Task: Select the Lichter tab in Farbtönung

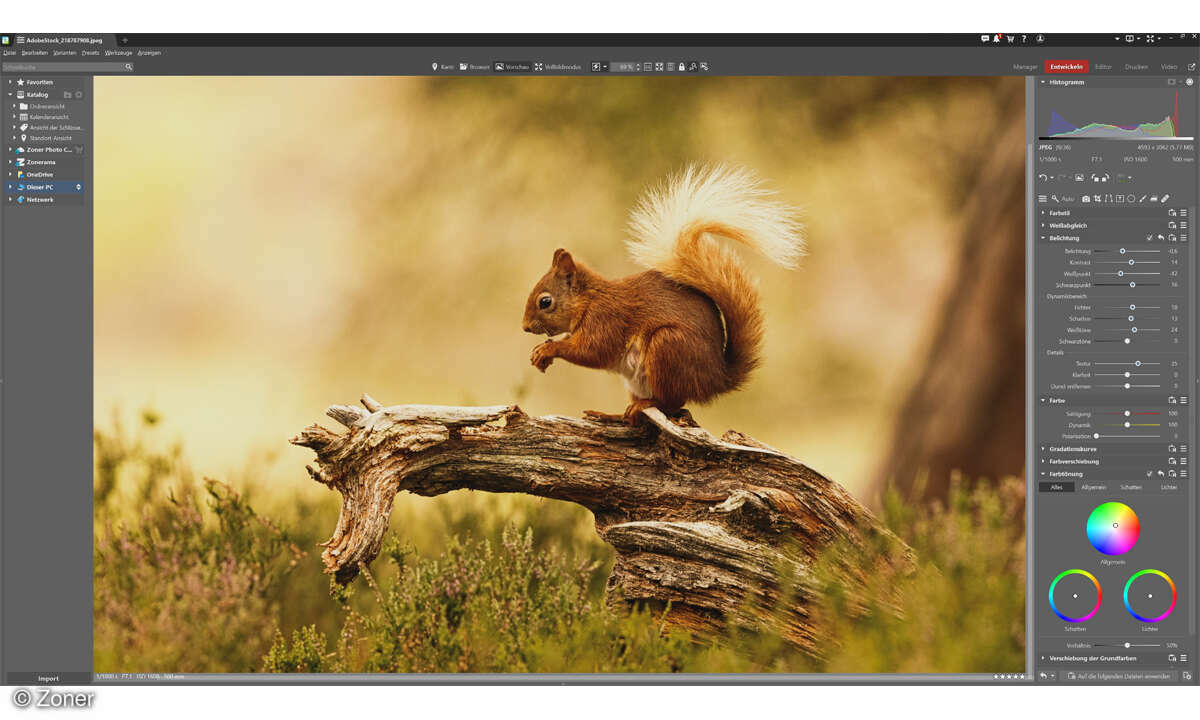Action: [1169, 487]
